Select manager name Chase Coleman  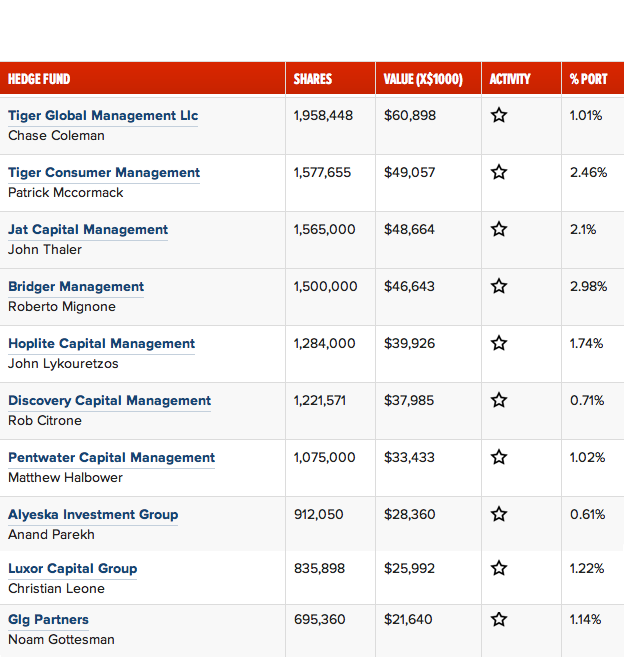(x=56, y=136)
